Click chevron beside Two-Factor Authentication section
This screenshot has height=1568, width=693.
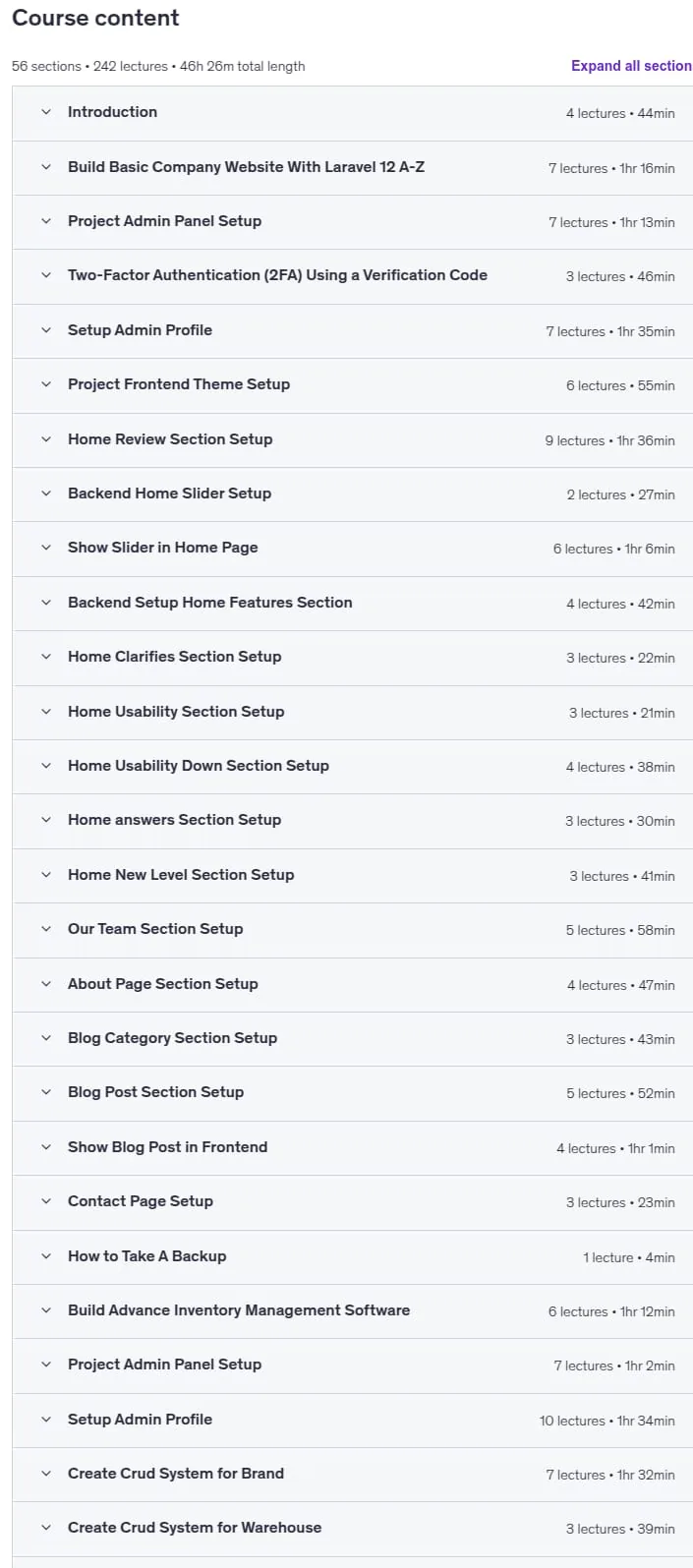click(x=45, y=276)
